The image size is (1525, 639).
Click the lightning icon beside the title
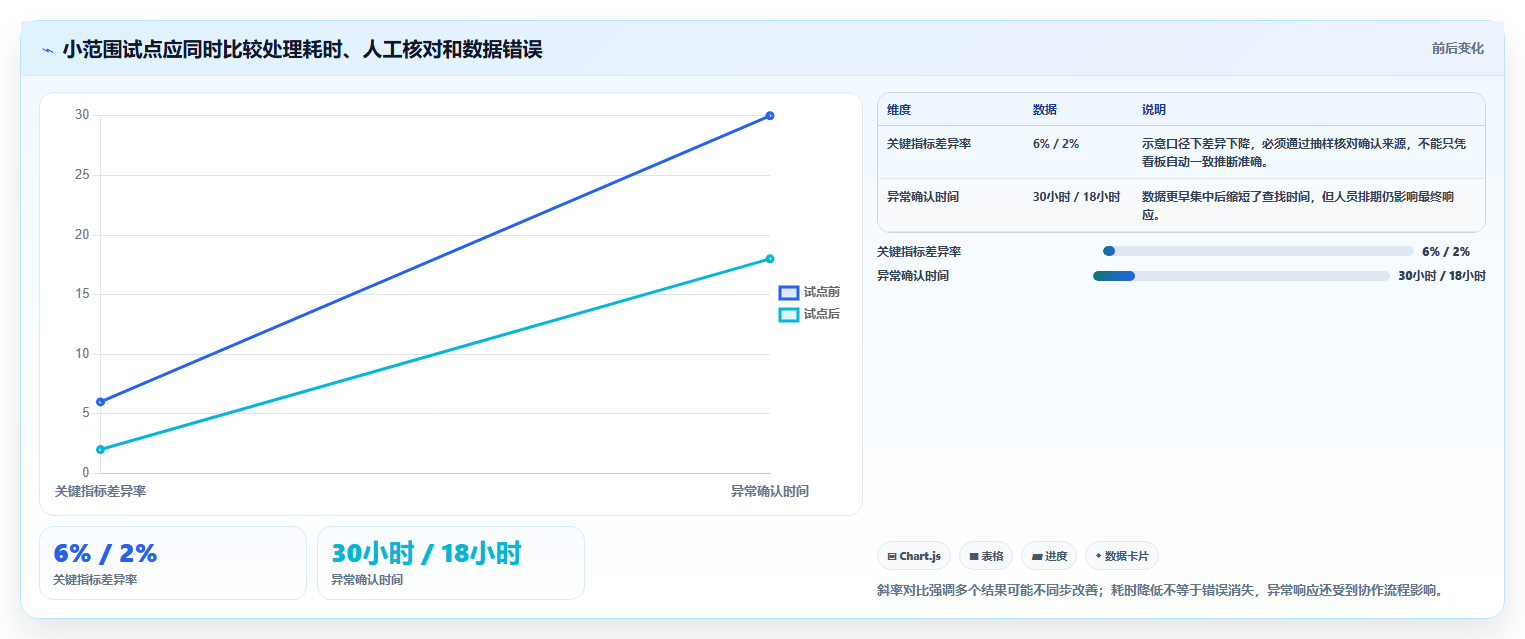pos(47,49)
